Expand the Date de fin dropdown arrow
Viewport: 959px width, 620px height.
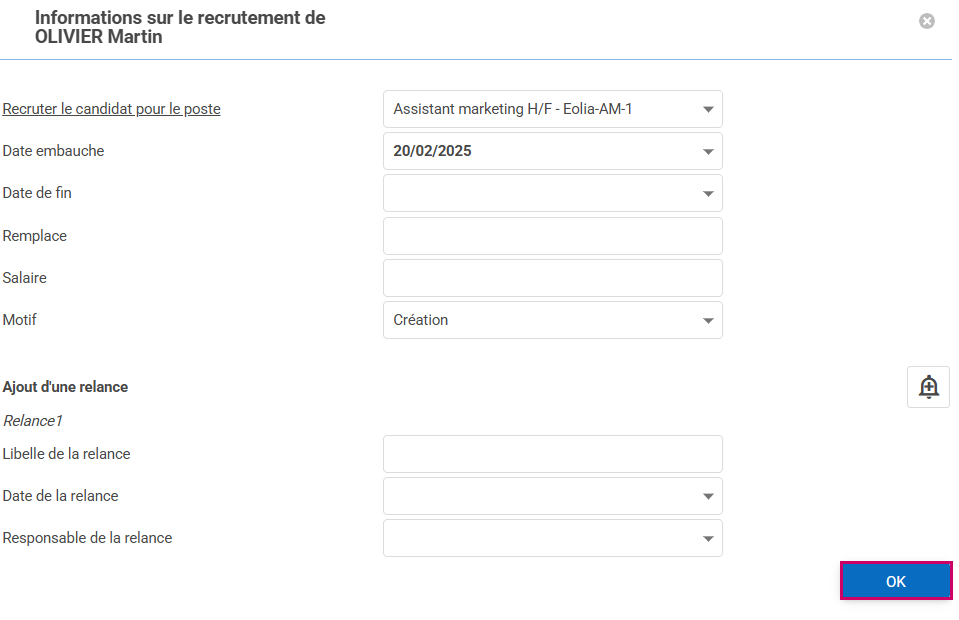(708, 194)
